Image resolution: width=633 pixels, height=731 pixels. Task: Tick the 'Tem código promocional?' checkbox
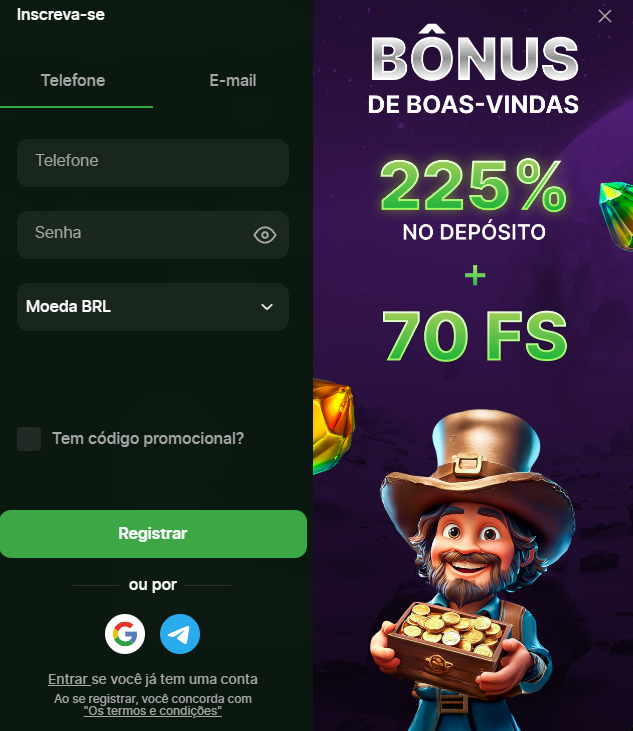pos(29,439)
